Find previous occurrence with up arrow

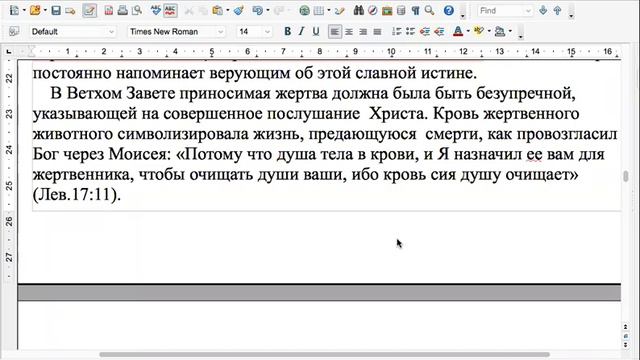click(x=557, y=11)
